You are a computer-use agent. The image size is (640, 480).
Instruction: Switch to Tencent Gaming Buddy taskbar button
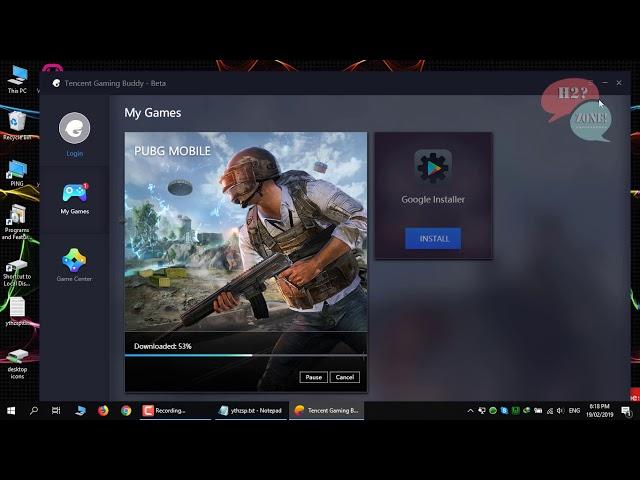[x=327, y=411]
